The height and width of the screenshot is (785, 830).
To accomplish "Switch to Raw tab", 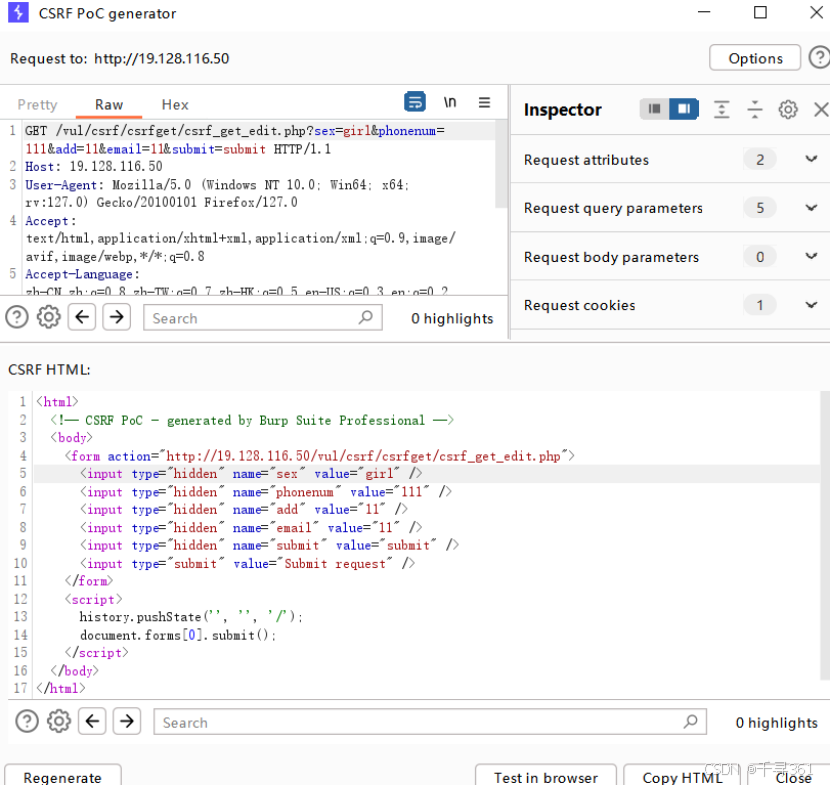I will (x=109, y=104).
